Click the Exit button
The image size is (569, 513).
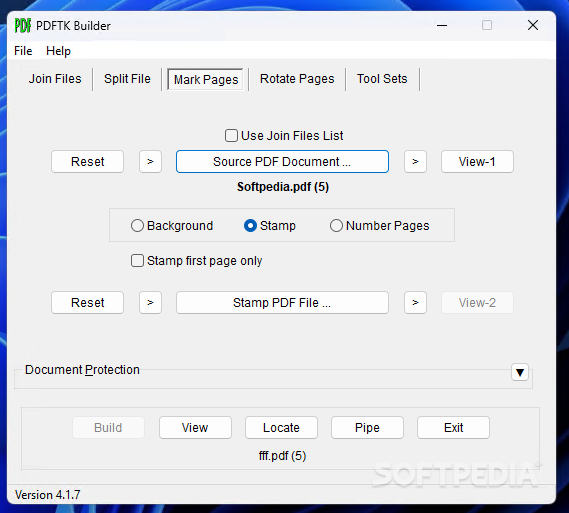pos(453,428)
